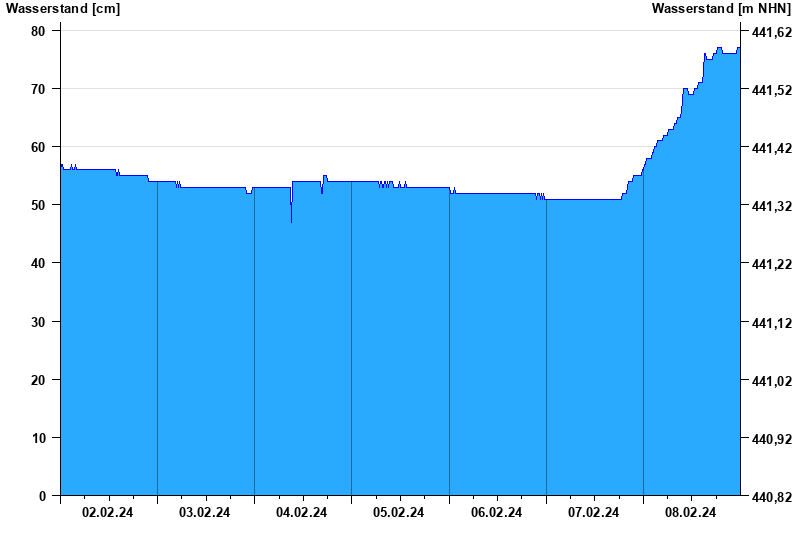
Task: Click the 441,22 value on right axis
Action: tap(772, 264)
